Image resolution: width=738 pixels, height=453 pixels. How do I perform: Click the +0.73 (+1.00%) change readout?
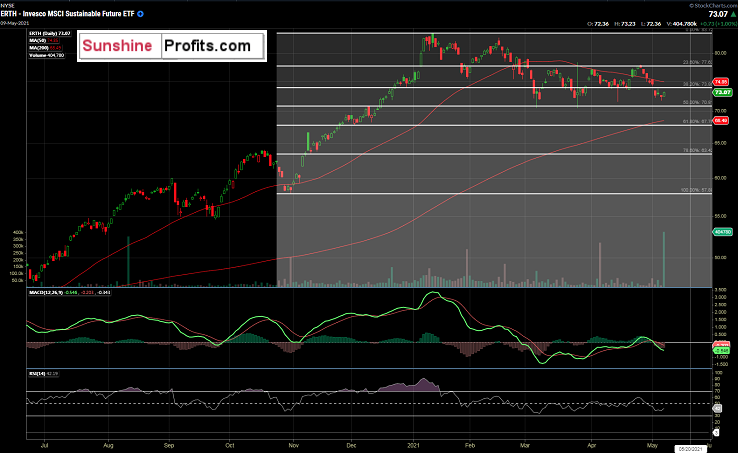718,24
